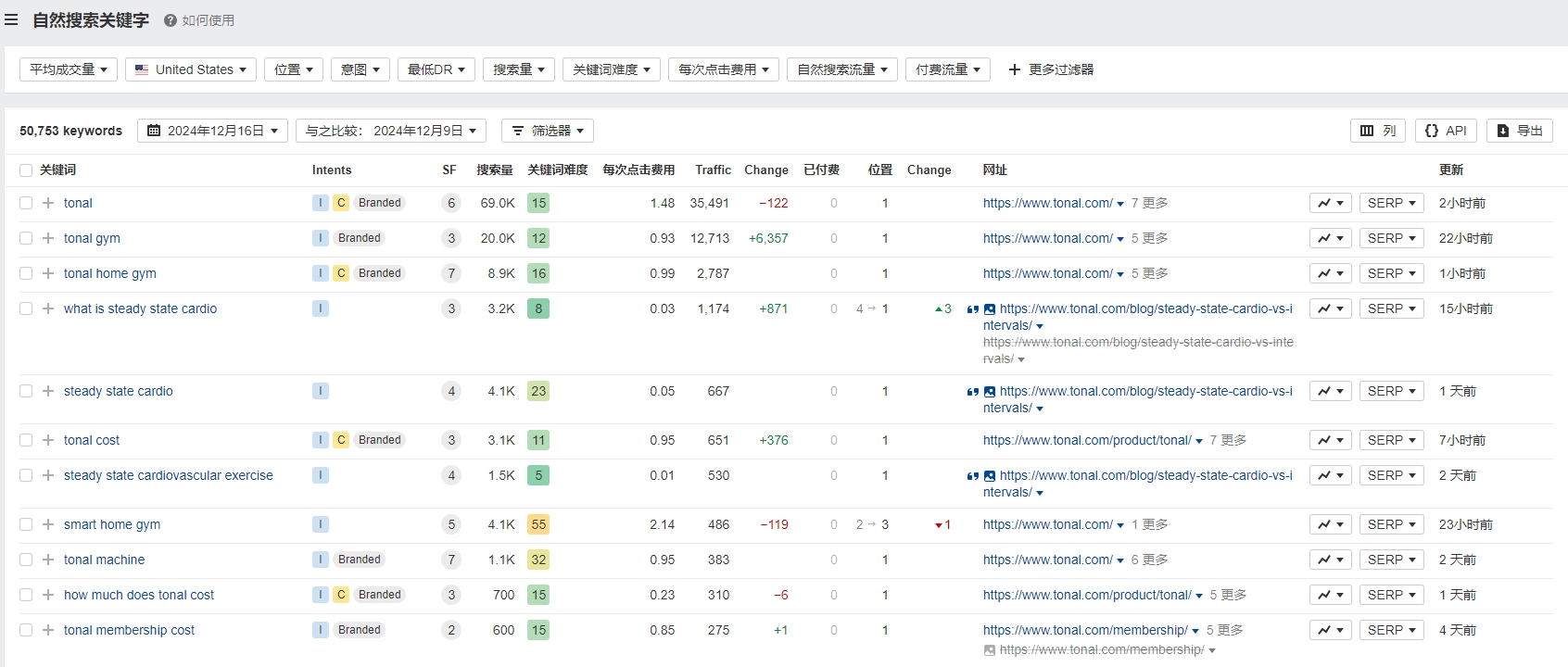Click the API braces button
This screenshot has width=1568, height=667.
point(1446,131)
